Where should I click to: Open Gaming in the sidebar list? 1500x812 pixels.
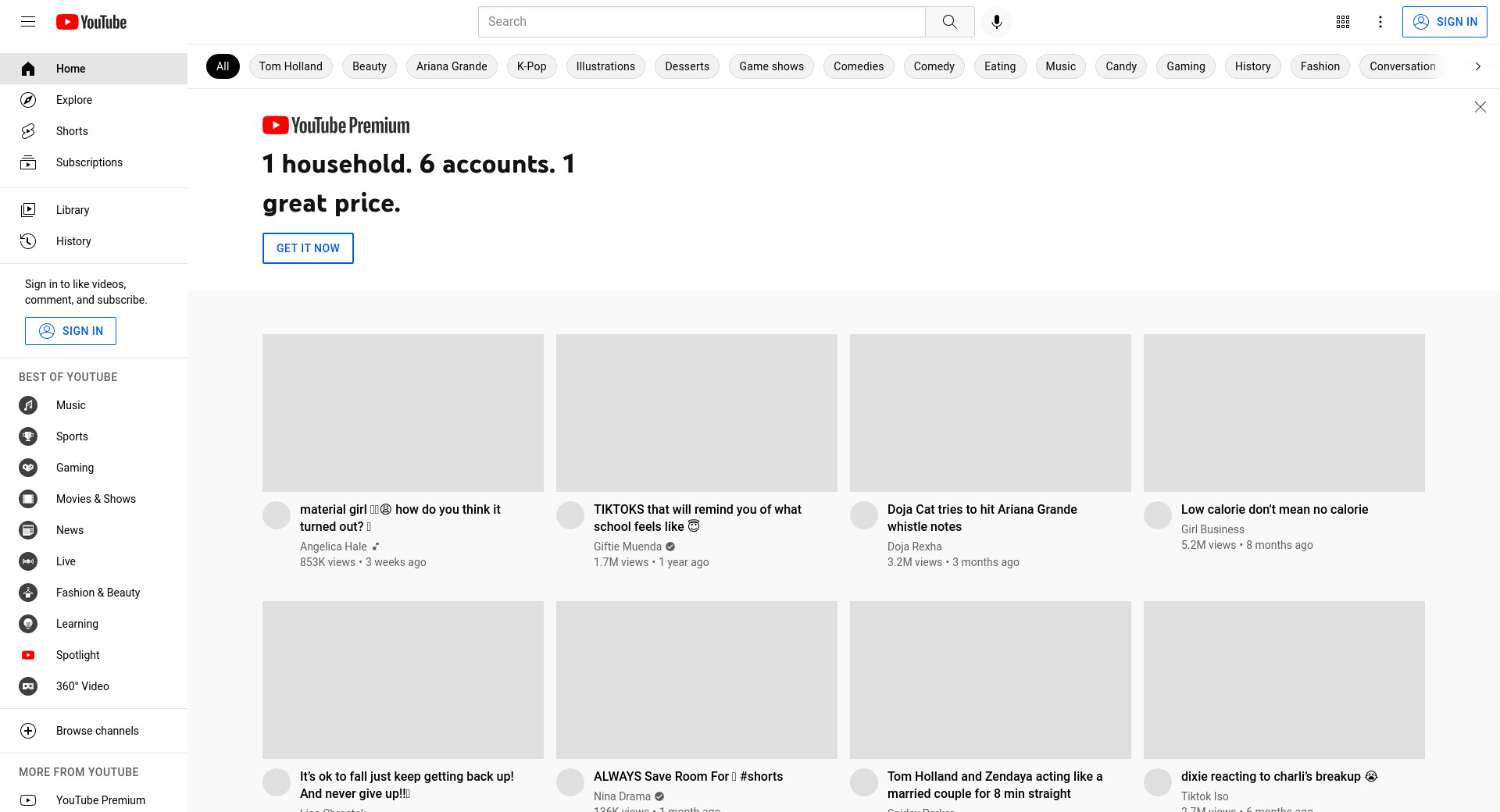94,468
